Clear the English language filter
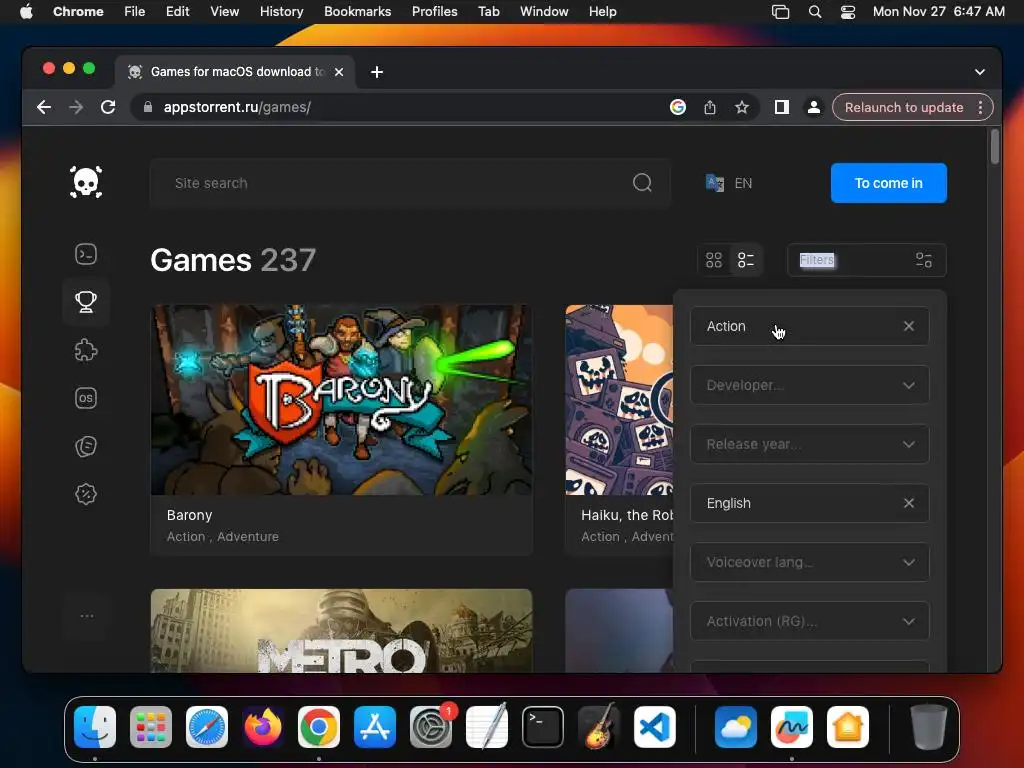Viewport: 1024px width, 768px height. pos(908,503)
